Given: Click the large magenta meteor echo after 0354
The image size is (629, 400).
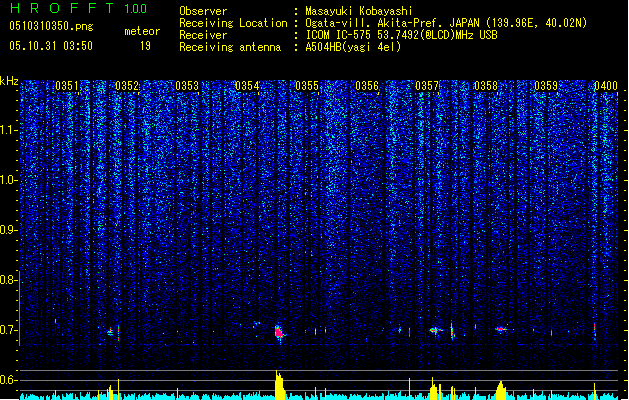Looking at the screenshot, I should point(279,333).
